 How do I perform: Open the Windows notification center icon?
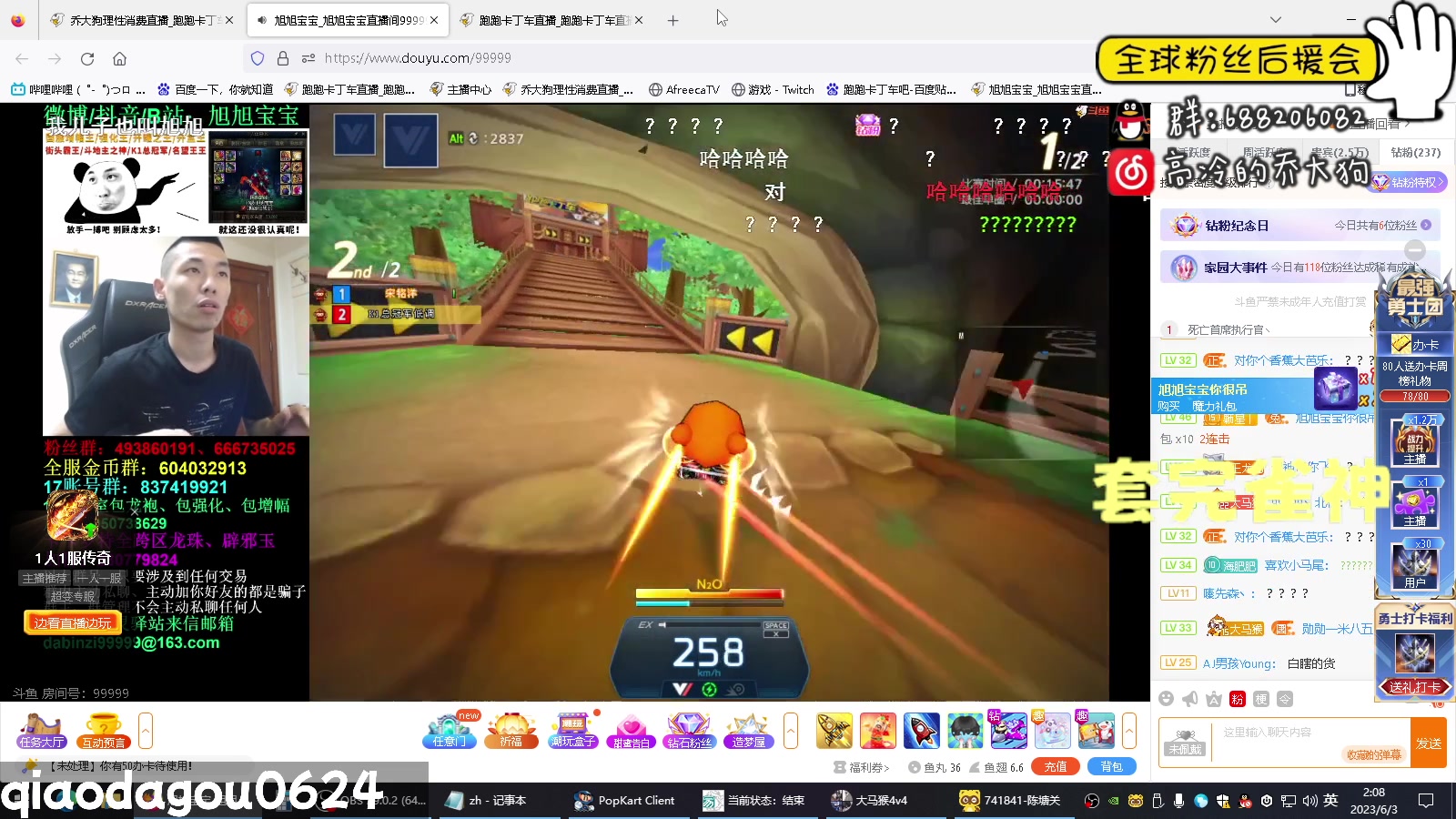pyautogui.click(x=1426, y=801)
